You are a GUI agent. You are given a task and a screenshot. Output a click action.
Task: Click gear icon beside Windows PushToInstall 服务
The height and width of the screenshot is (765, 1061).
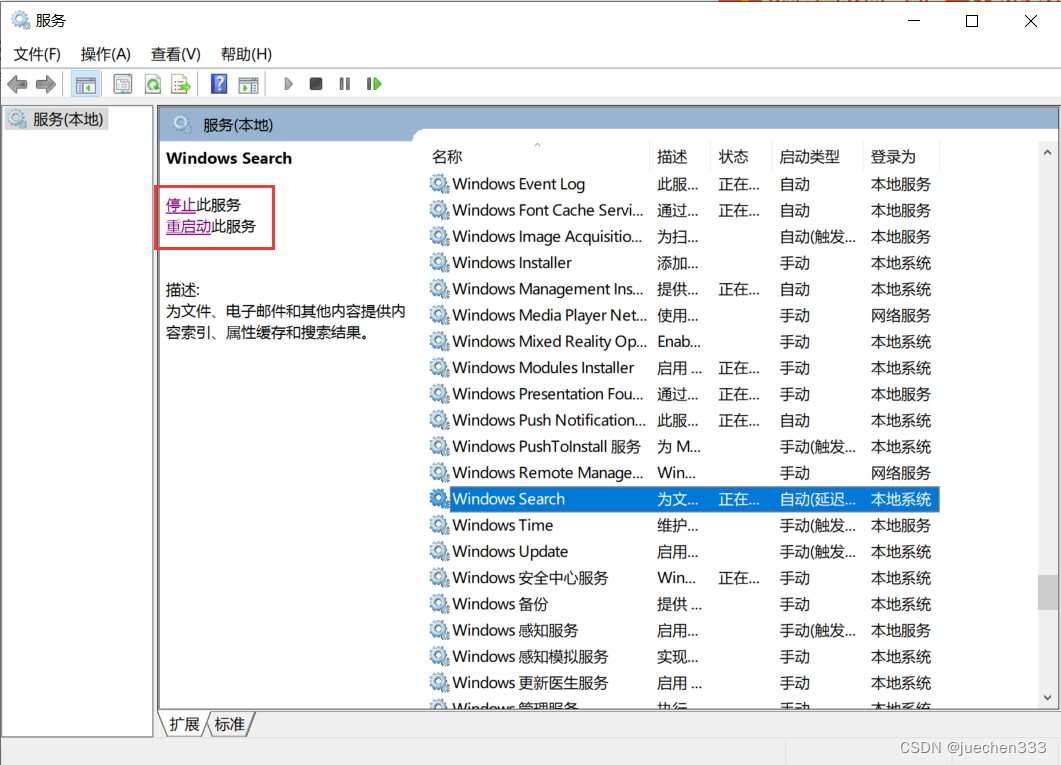(439, 446)
